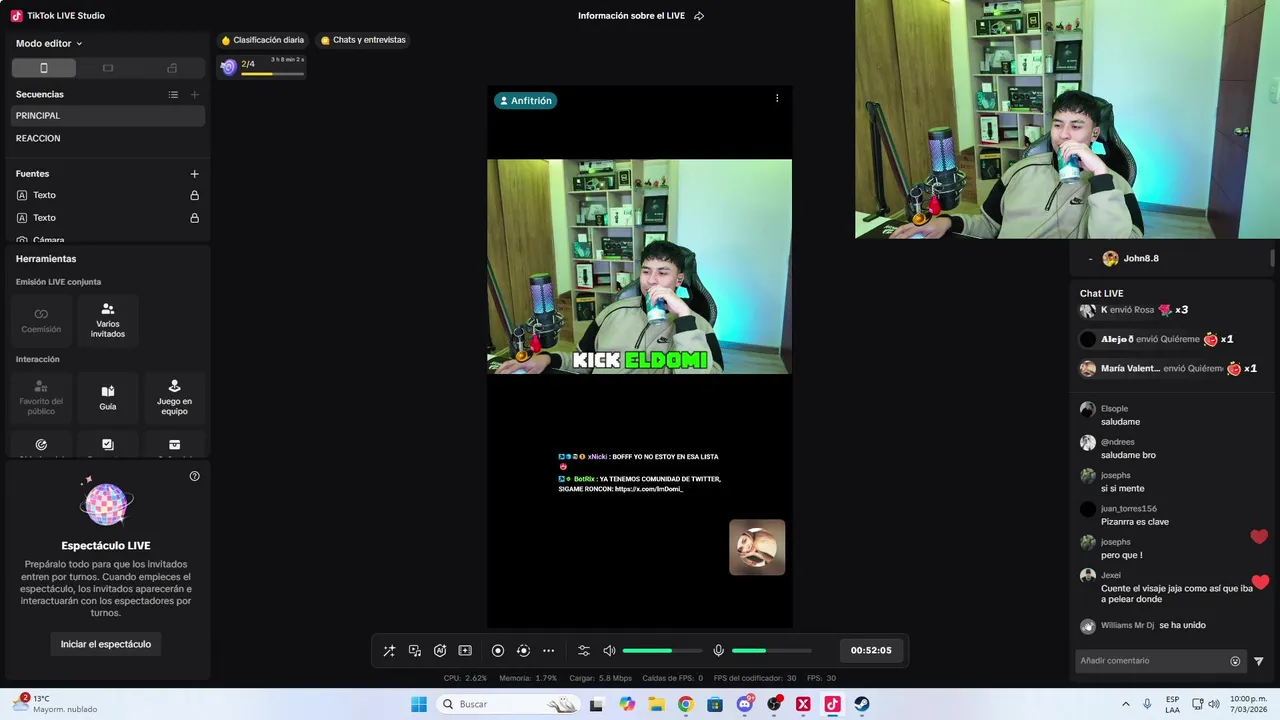Image resolution: width=1280 pixels, height=720 pixels.
Task: Open the chat filter funnel icon
Action: pos(1259,661)
